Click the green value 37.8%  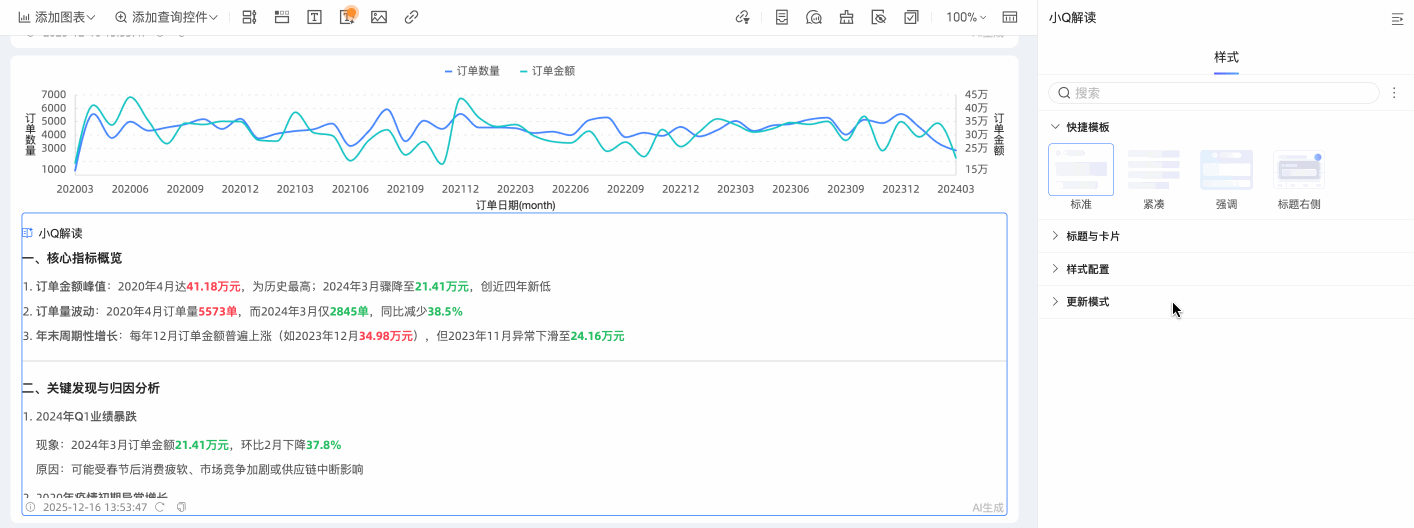(x=324, y=445)
